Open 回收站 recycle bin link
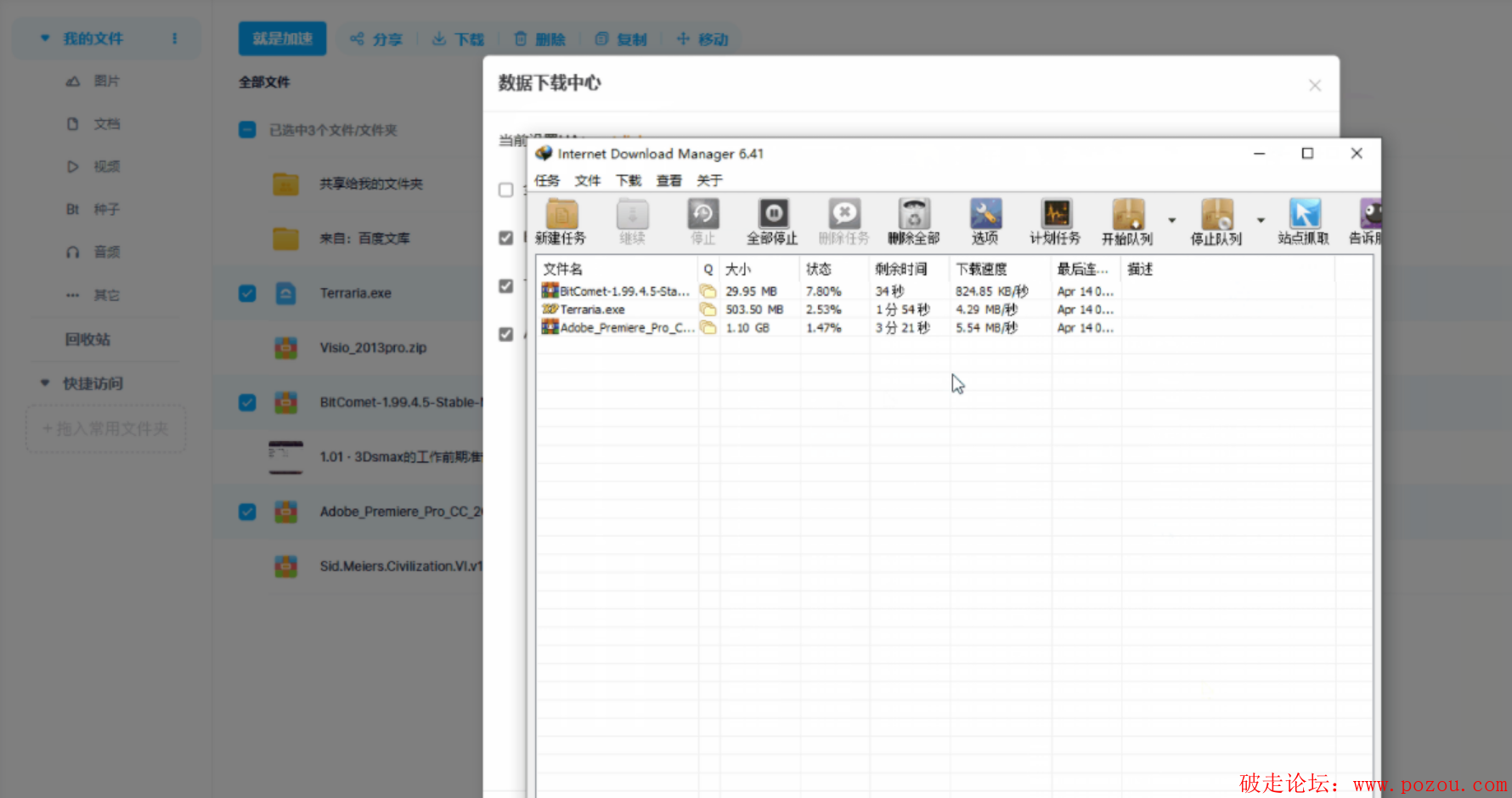 tap(88, 339)
